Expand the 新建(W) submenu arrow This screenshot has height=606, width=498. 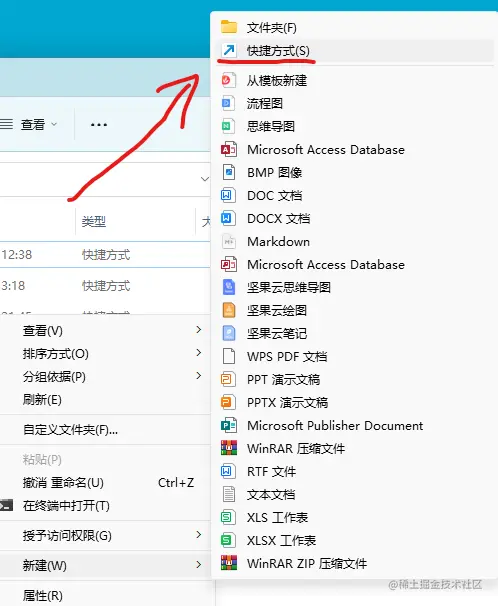(199, 565)
